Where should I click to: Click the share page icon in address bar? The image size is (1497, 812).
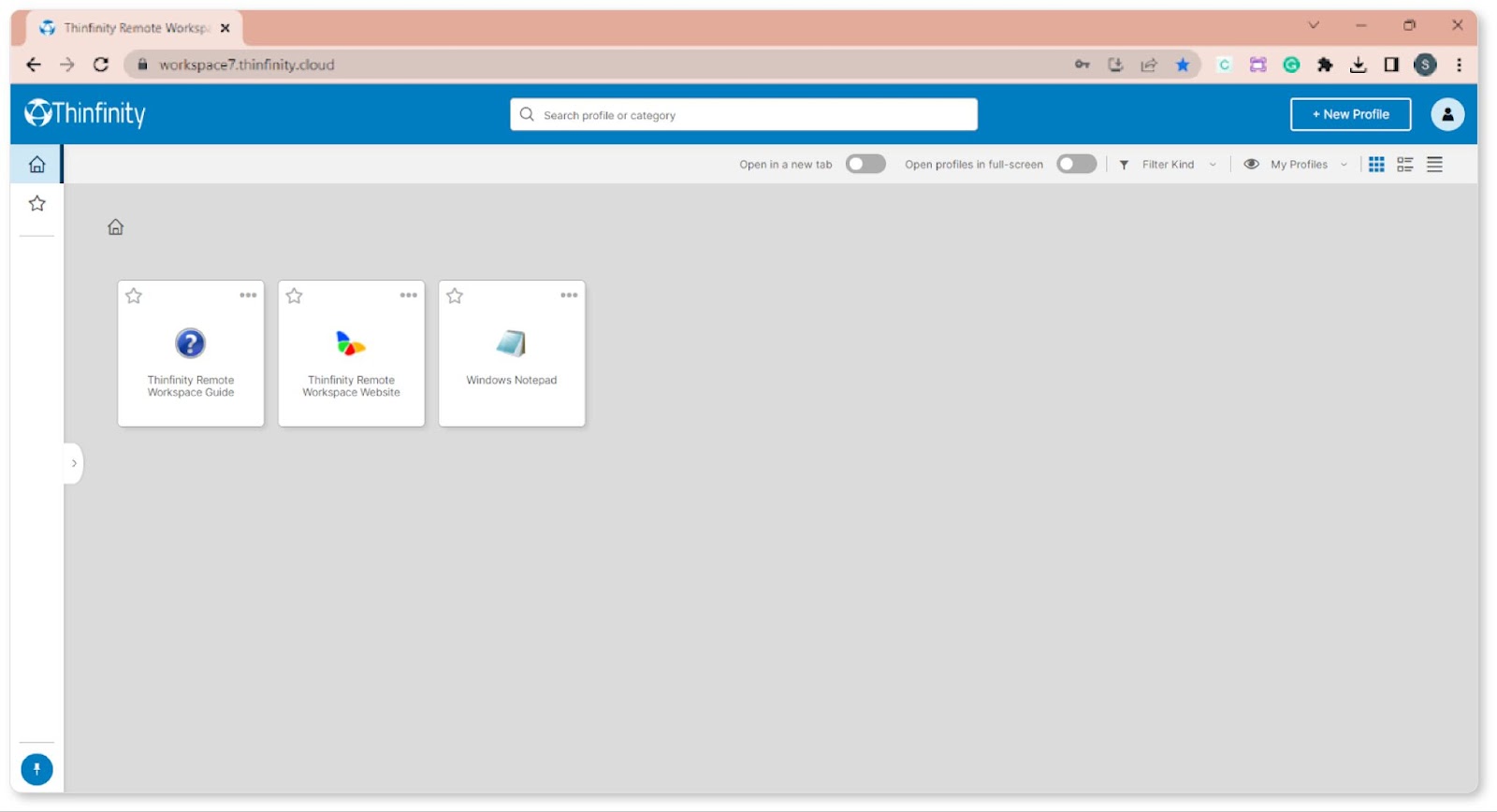coord(1149,65)
